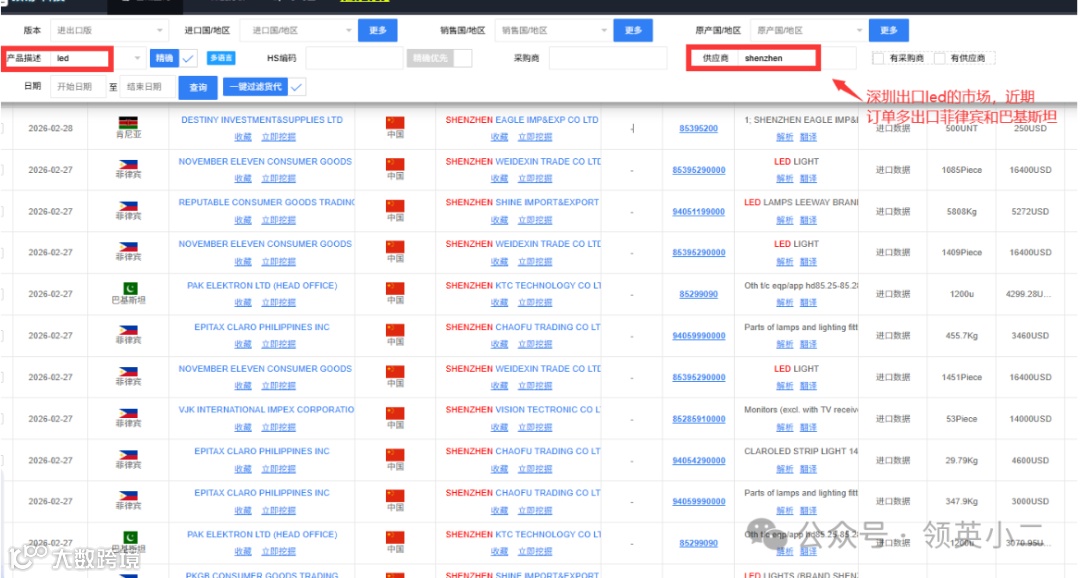Image resolution: width=1080 pixels, height=578 pixels.
Task: Click the 500UNT quantity cell
Action: [x=962, y=129]
